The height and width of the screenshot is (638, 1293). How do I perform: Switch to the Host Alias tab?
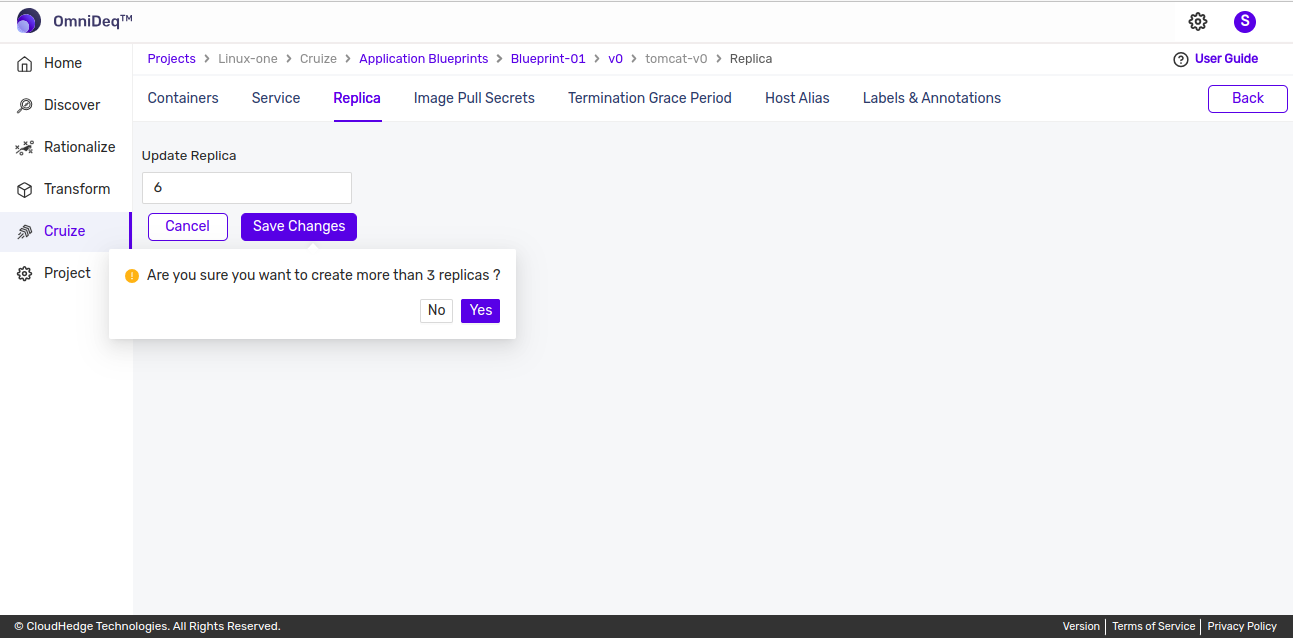[797, 98]
